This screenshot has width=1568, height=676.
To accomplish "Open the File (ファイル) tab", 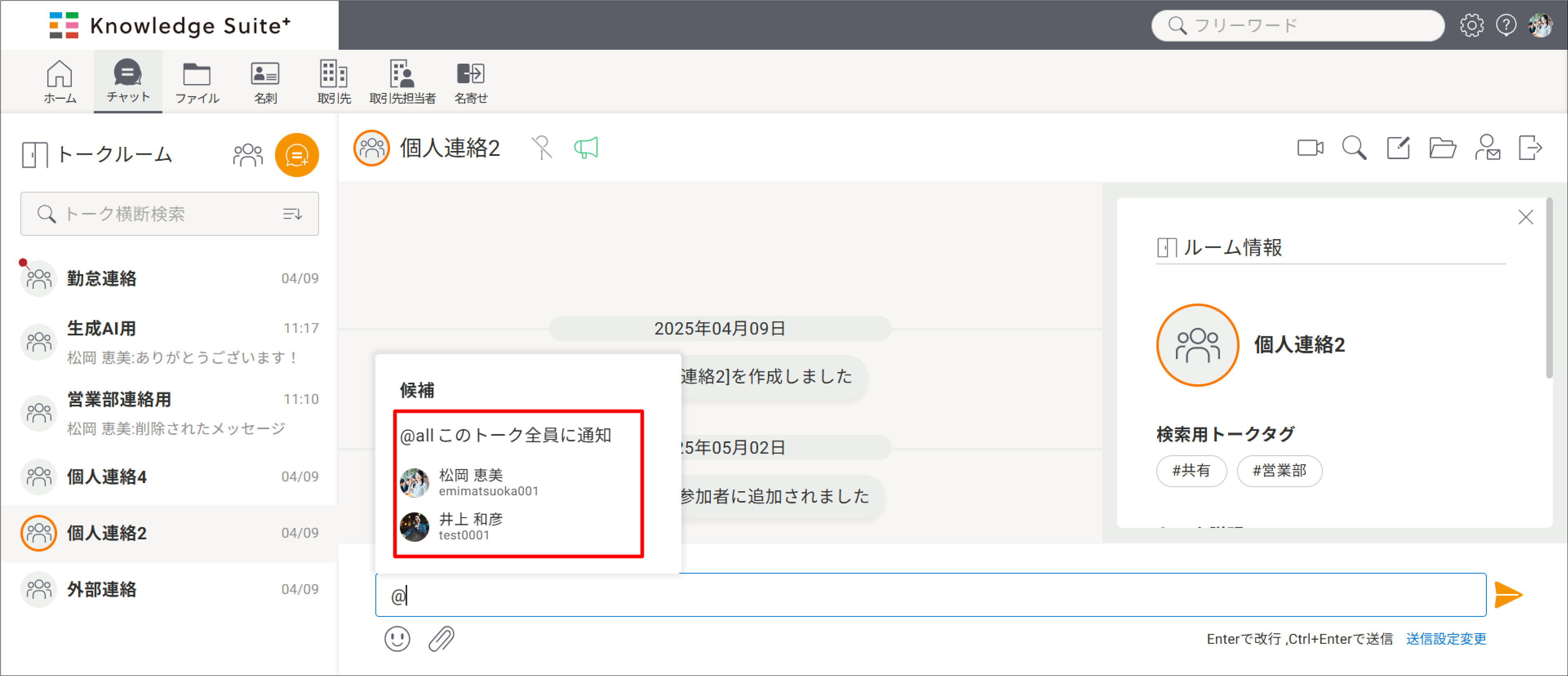I will [x=197, y=82].
